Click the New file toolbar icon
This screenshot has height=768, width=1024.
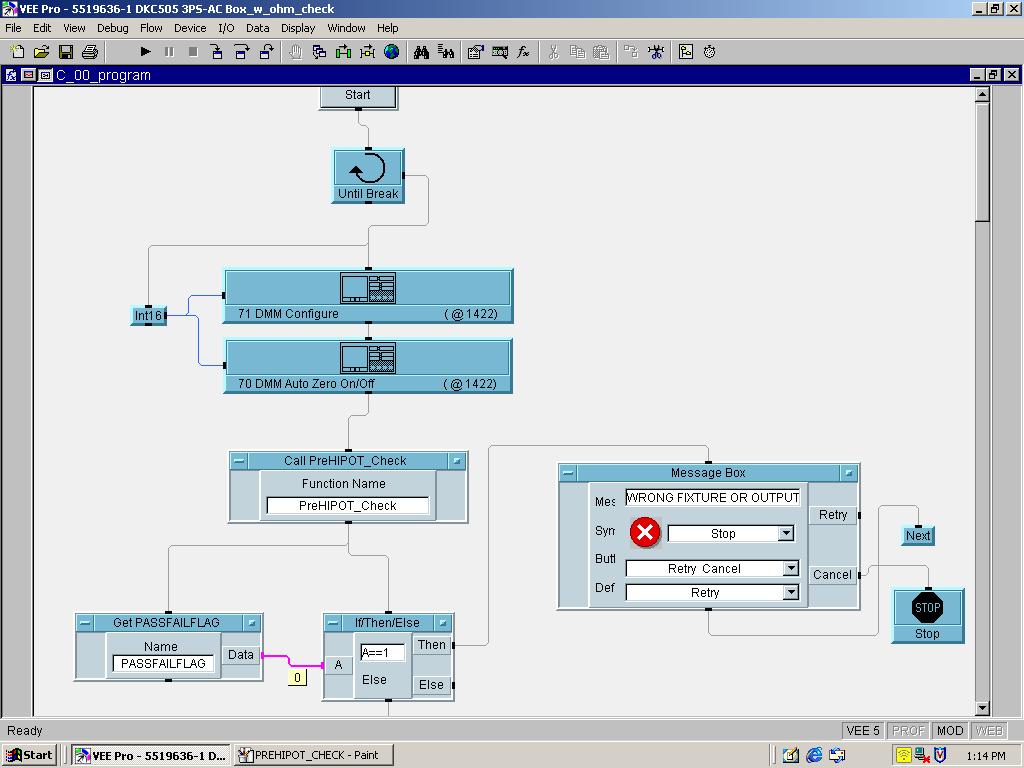[17, 52]
